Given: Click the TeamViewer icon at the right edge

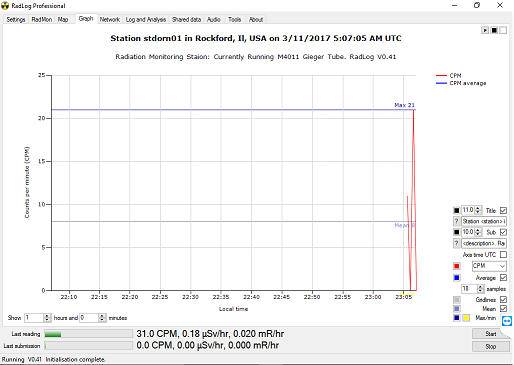Looking at the screenshot, I should tap(507, 321).
